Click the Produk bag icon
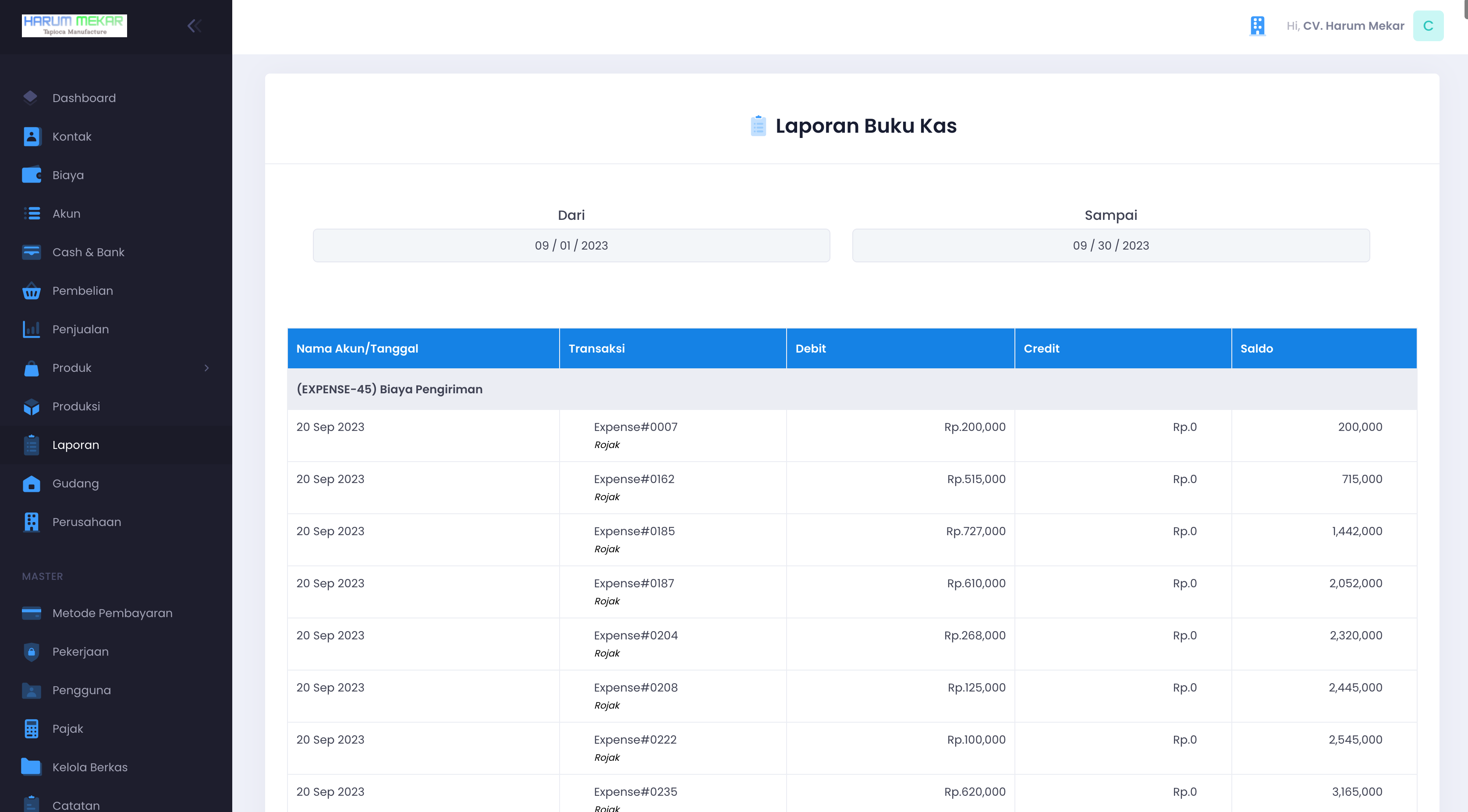 pyautogui.click(x=32, y=368)
